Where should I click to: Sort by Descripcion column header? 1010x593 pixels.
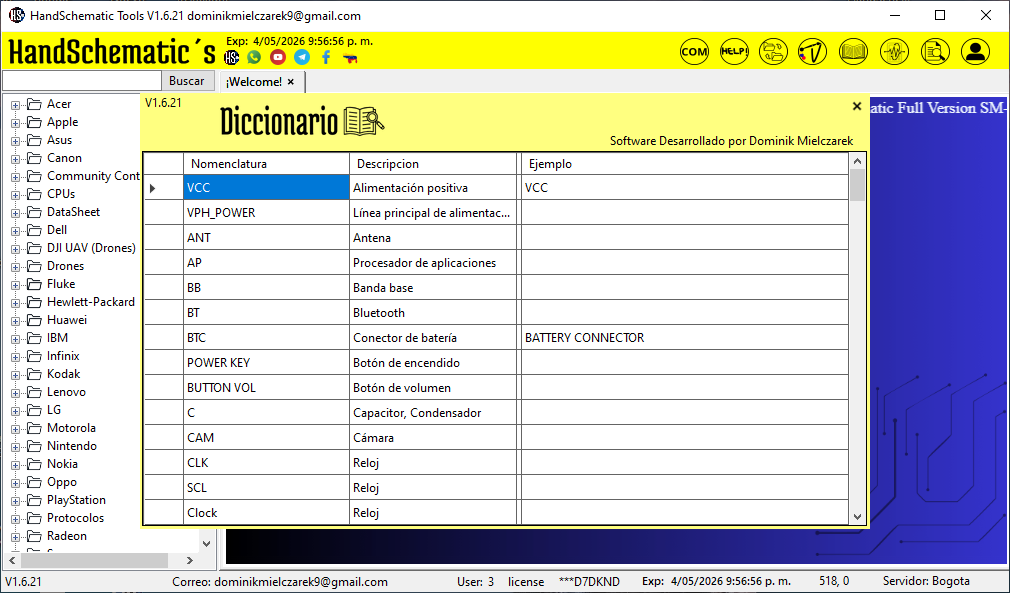(x=433, y=164)
